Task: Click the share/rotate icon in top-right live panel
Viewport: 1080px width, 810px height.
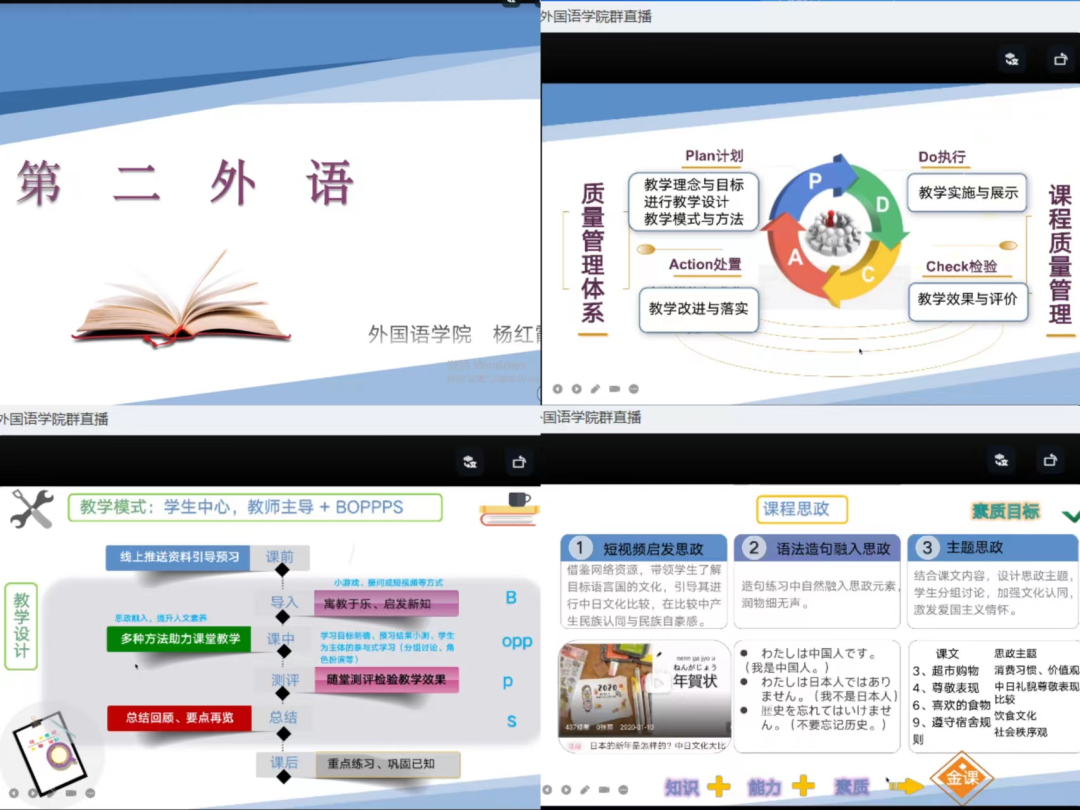Action: (1060, 59)
